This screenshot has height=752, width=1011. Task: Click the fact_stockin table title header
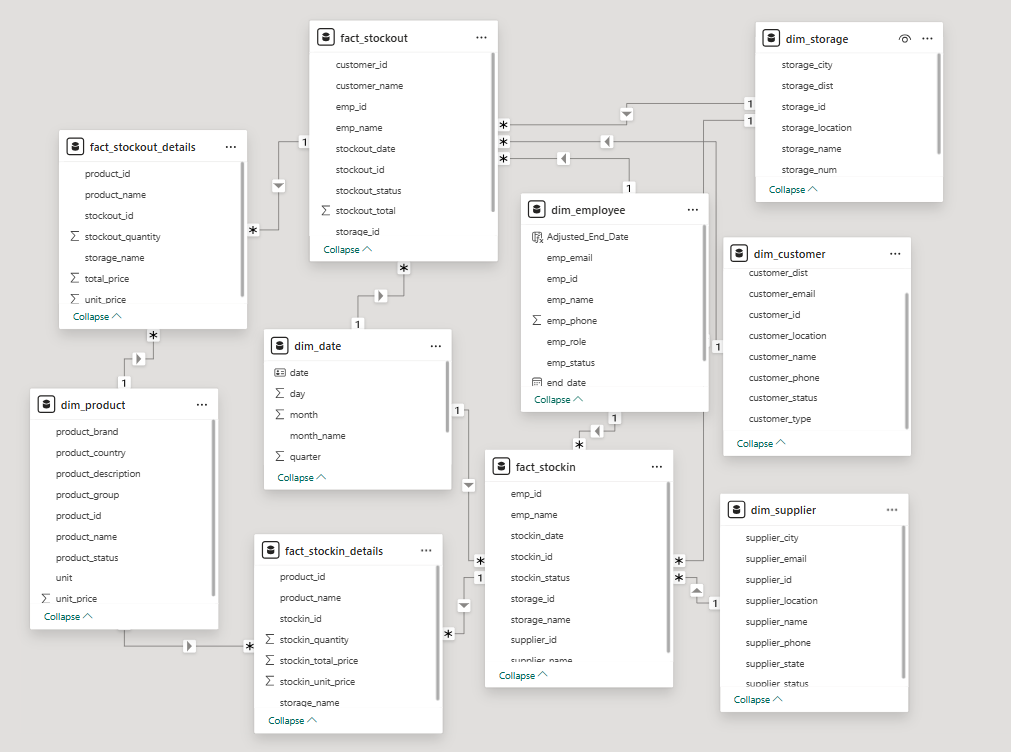pyautogui.click(x=545, y=467)
